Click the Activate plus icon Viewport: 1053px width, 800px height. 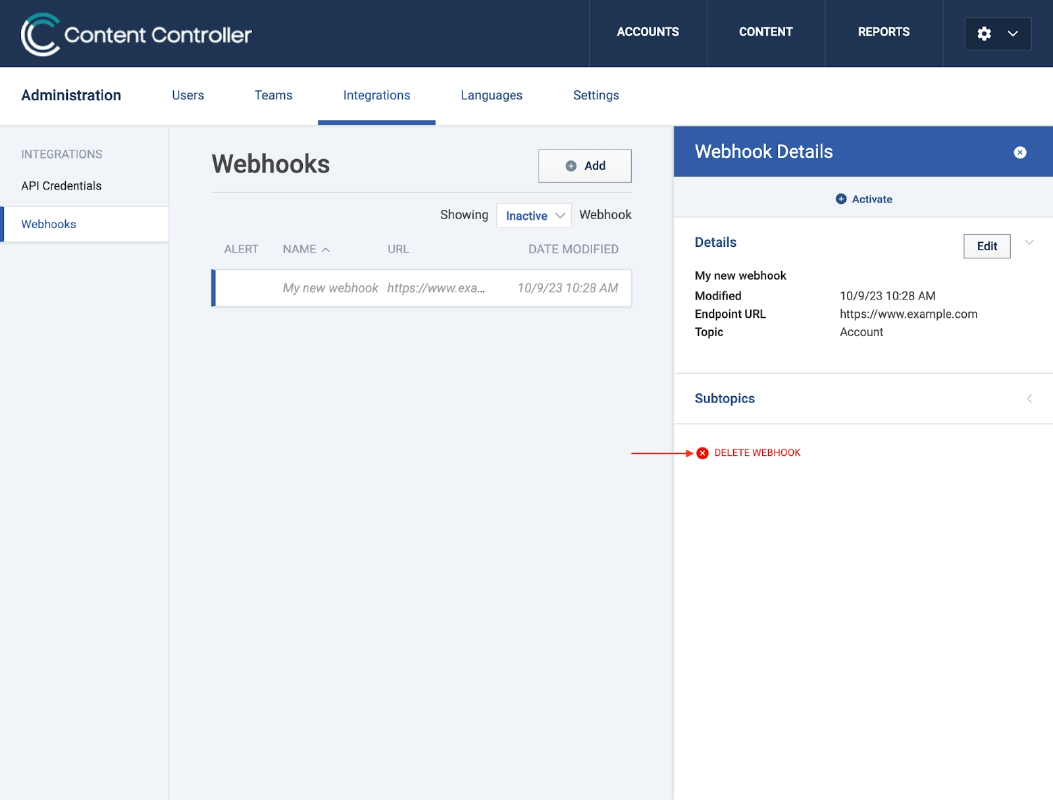point(841,199)
